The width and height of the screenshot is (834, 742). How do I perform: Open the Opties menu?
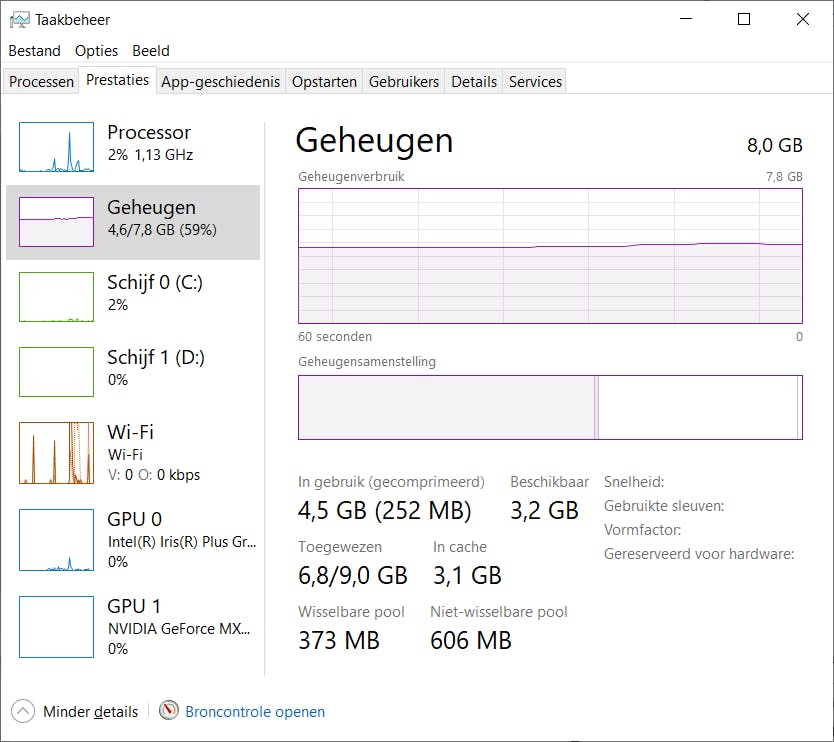tap(96, 50)
